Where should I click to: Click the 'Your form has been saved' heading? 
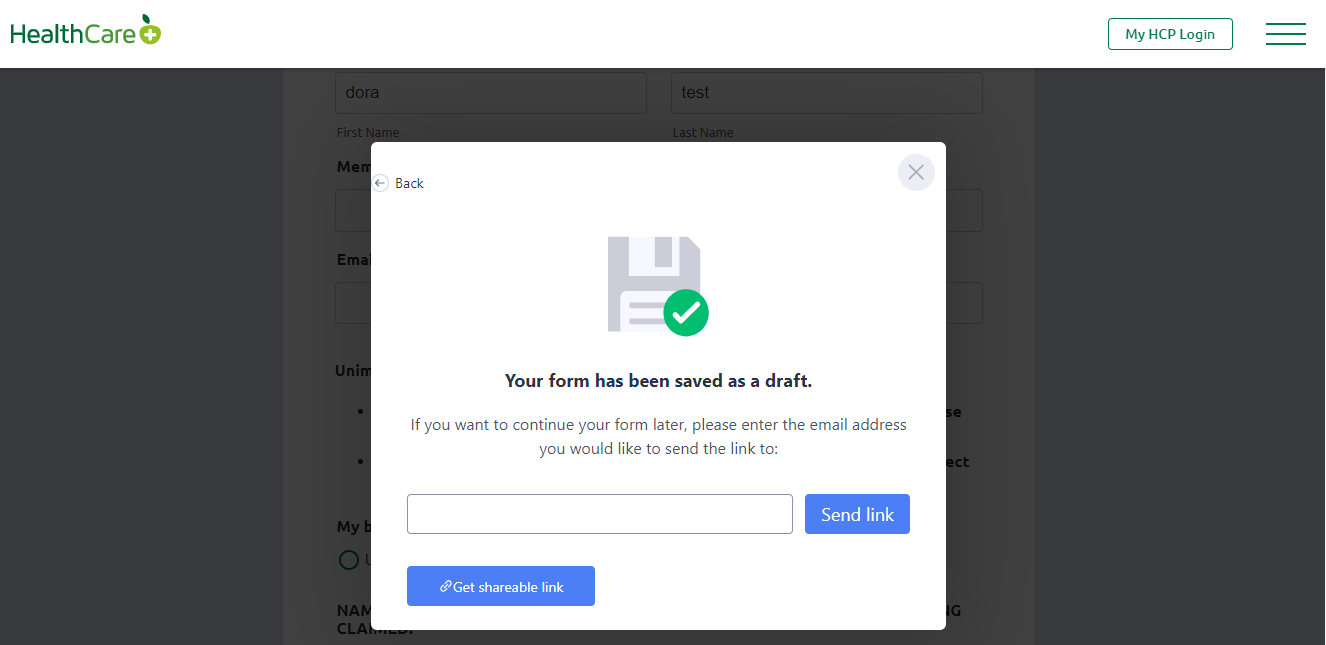coord(659,381)
